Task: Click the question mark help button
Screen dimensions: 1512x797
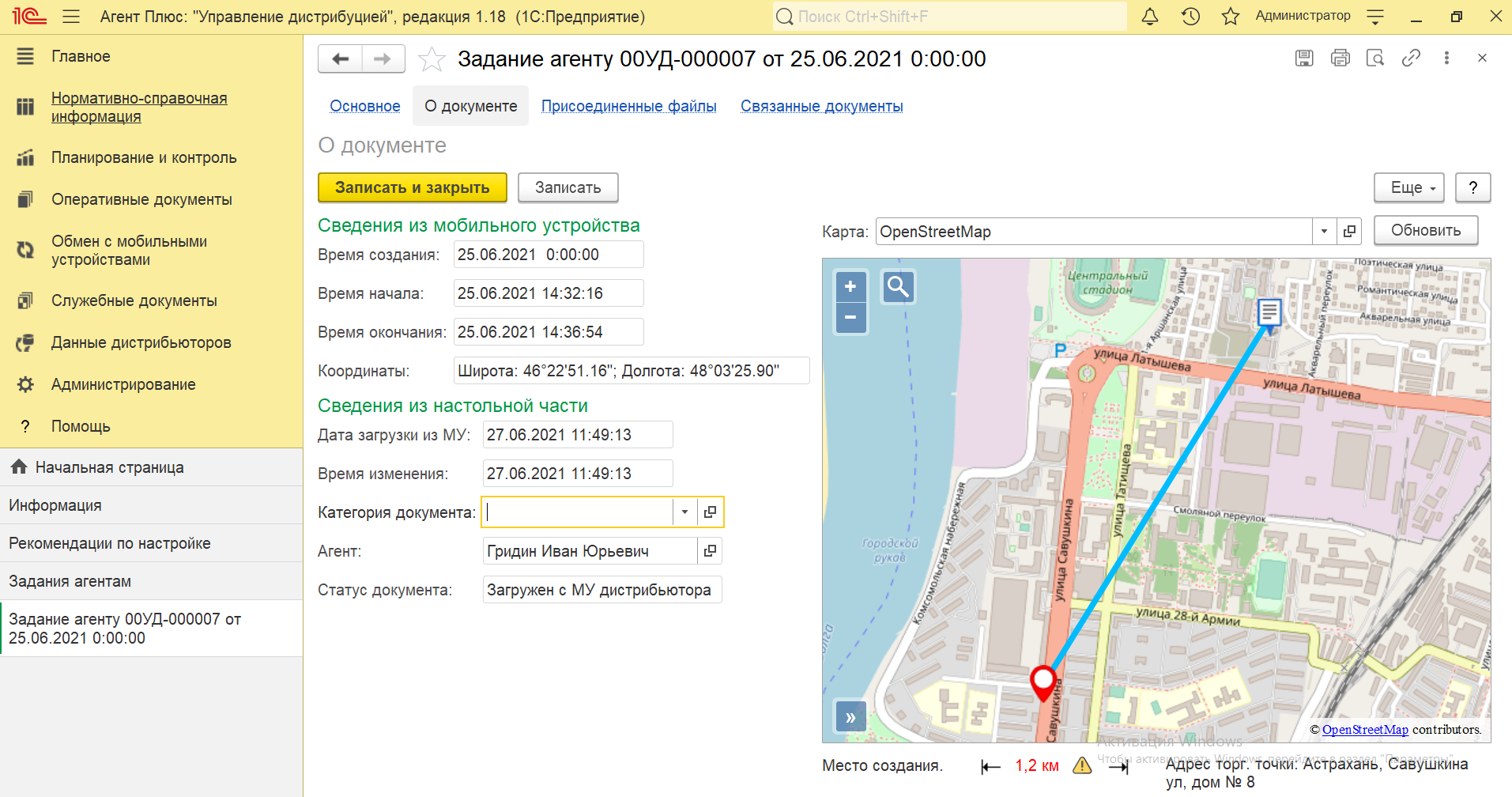Action: (x=1473, y=187)
